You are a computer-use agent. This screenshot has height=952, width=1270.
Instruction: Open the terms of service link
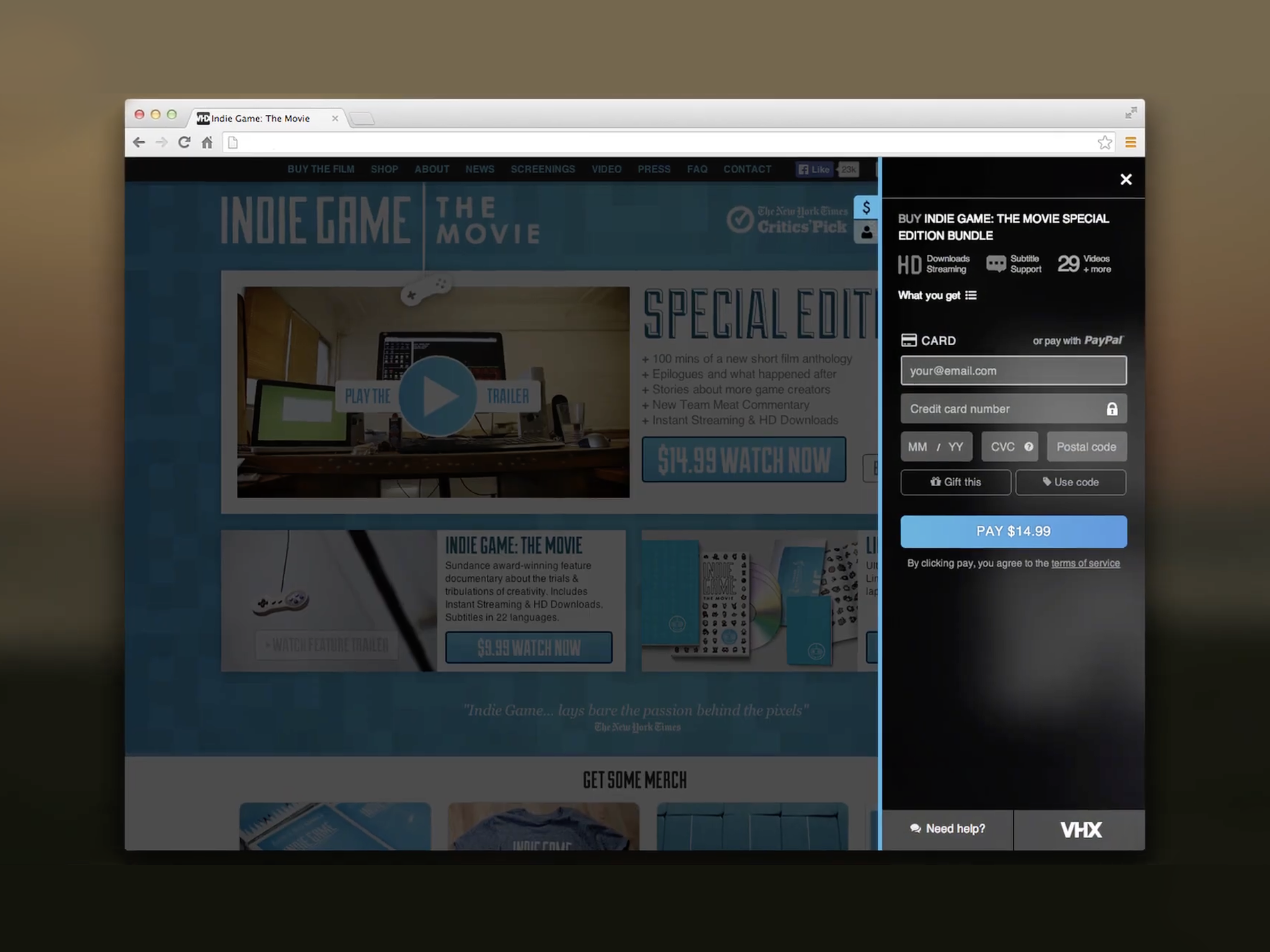(1085, 564)
